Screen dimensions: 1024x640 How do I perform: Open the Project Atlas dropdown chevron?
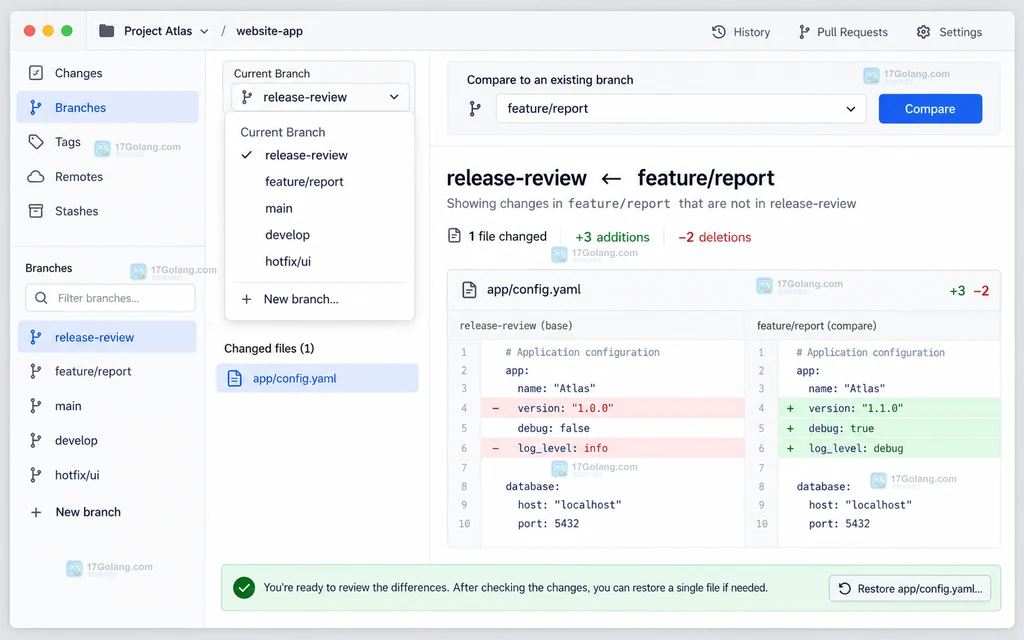point(204,31)
